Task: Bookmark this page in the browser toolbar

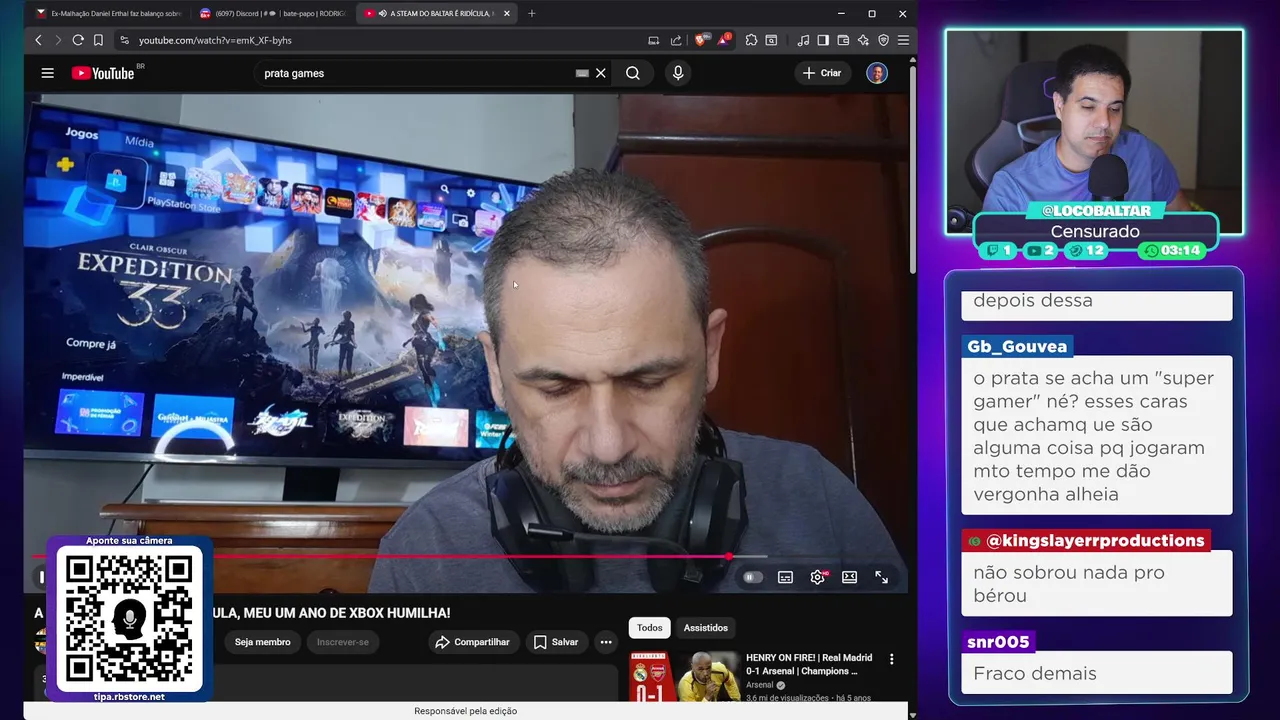Action: click(x=98, y=40)
